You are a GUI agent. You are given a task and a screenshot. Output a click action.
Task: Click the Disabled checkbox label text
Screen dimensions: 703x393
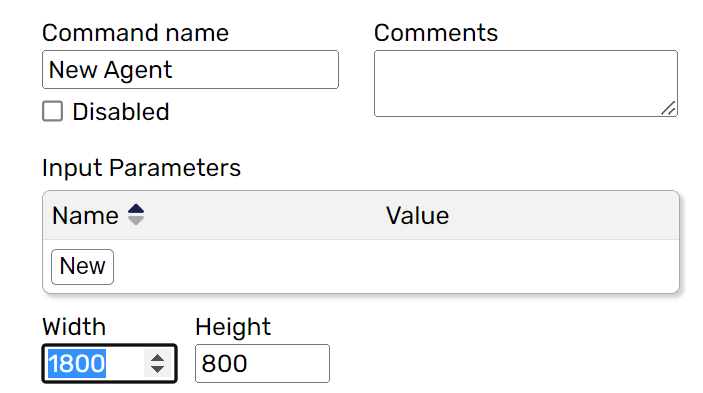point(121,112)
